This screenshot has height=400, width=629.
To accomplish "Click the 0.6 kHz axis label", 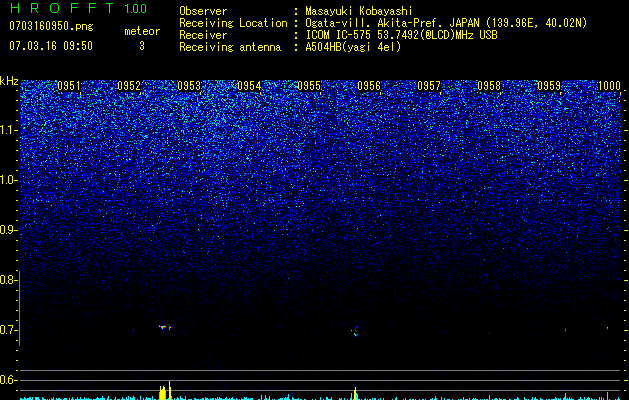I will 9,380.
